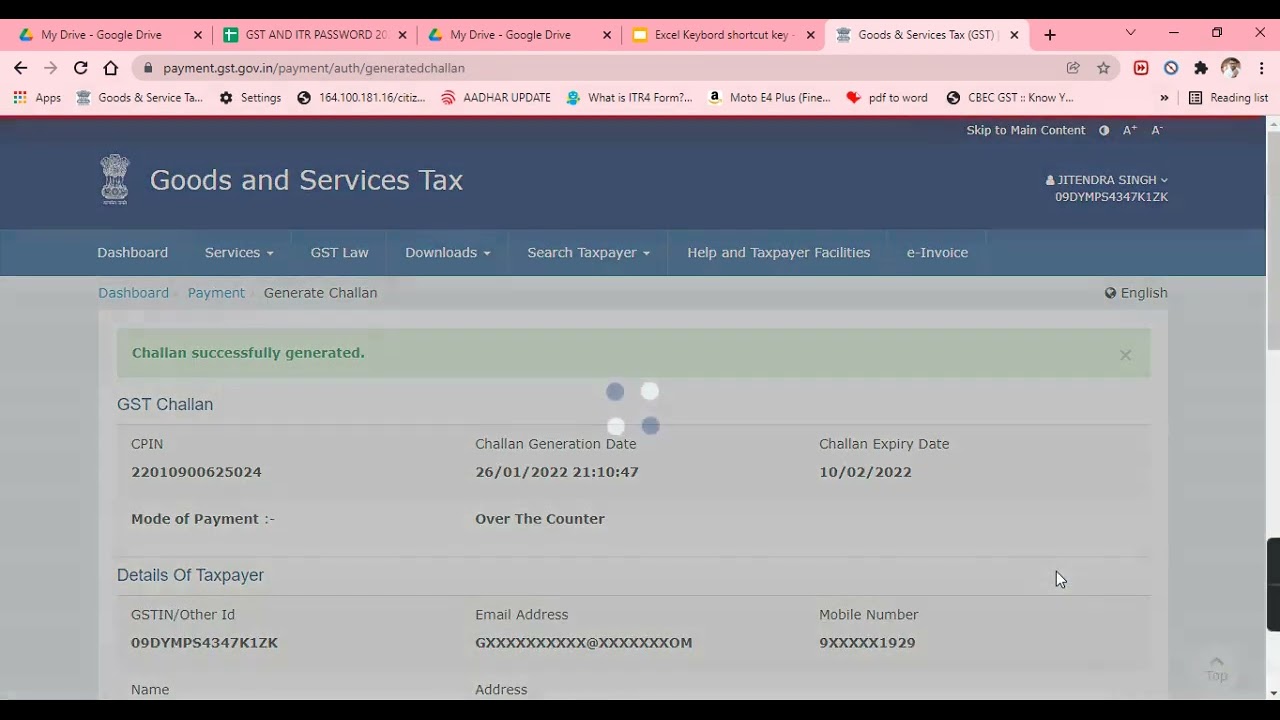Image resolution: width=1280 pixels, height=720 pixels.
Task: Open CBEC GST Know Your bookmark
Action: pyautogui.click(x=1009, y=98)
